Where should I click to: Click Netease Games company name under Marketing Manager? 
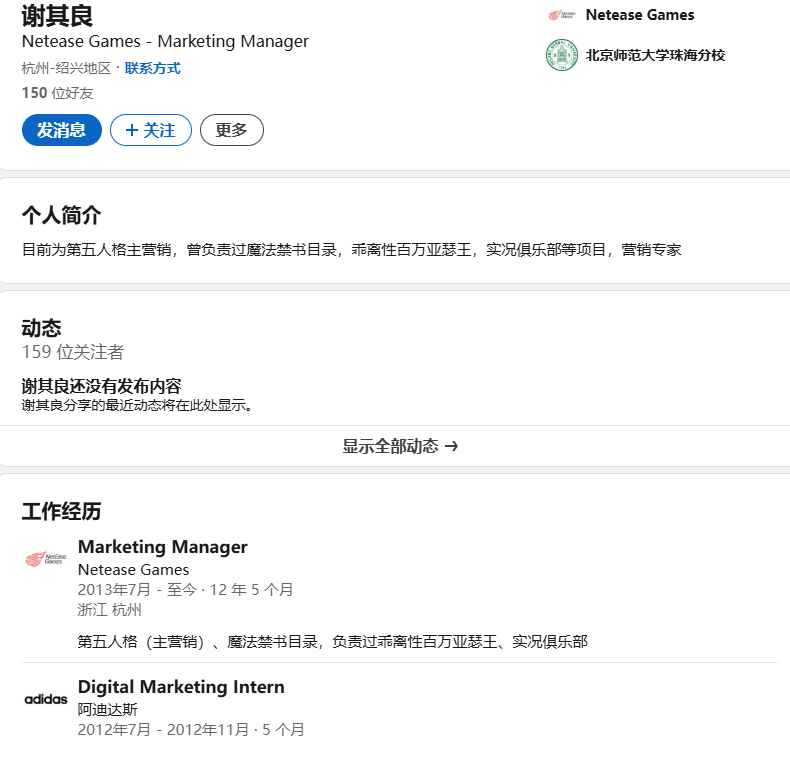(133, 569)
